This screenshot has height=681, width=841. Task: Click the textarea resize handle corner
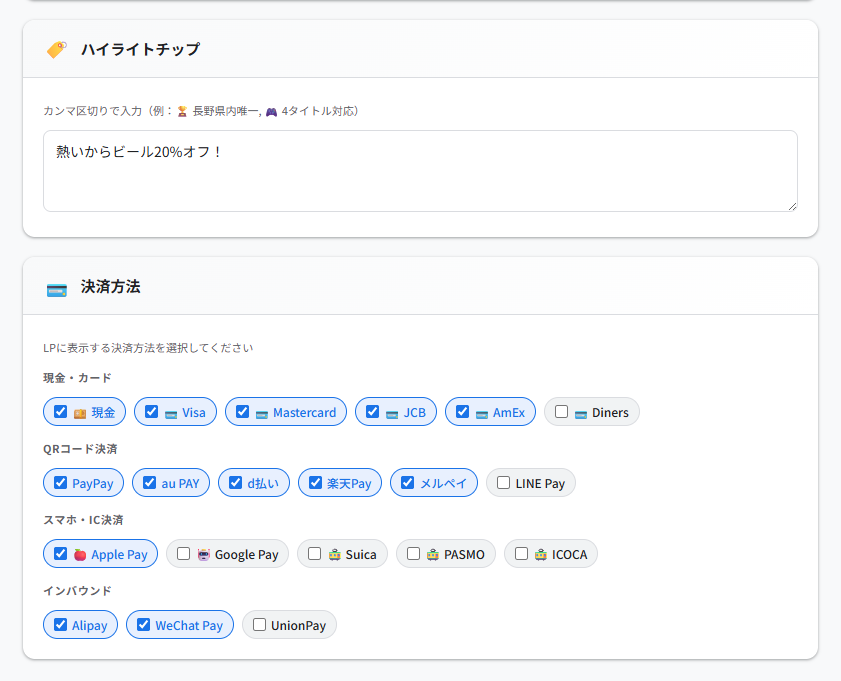pos(792,206)
